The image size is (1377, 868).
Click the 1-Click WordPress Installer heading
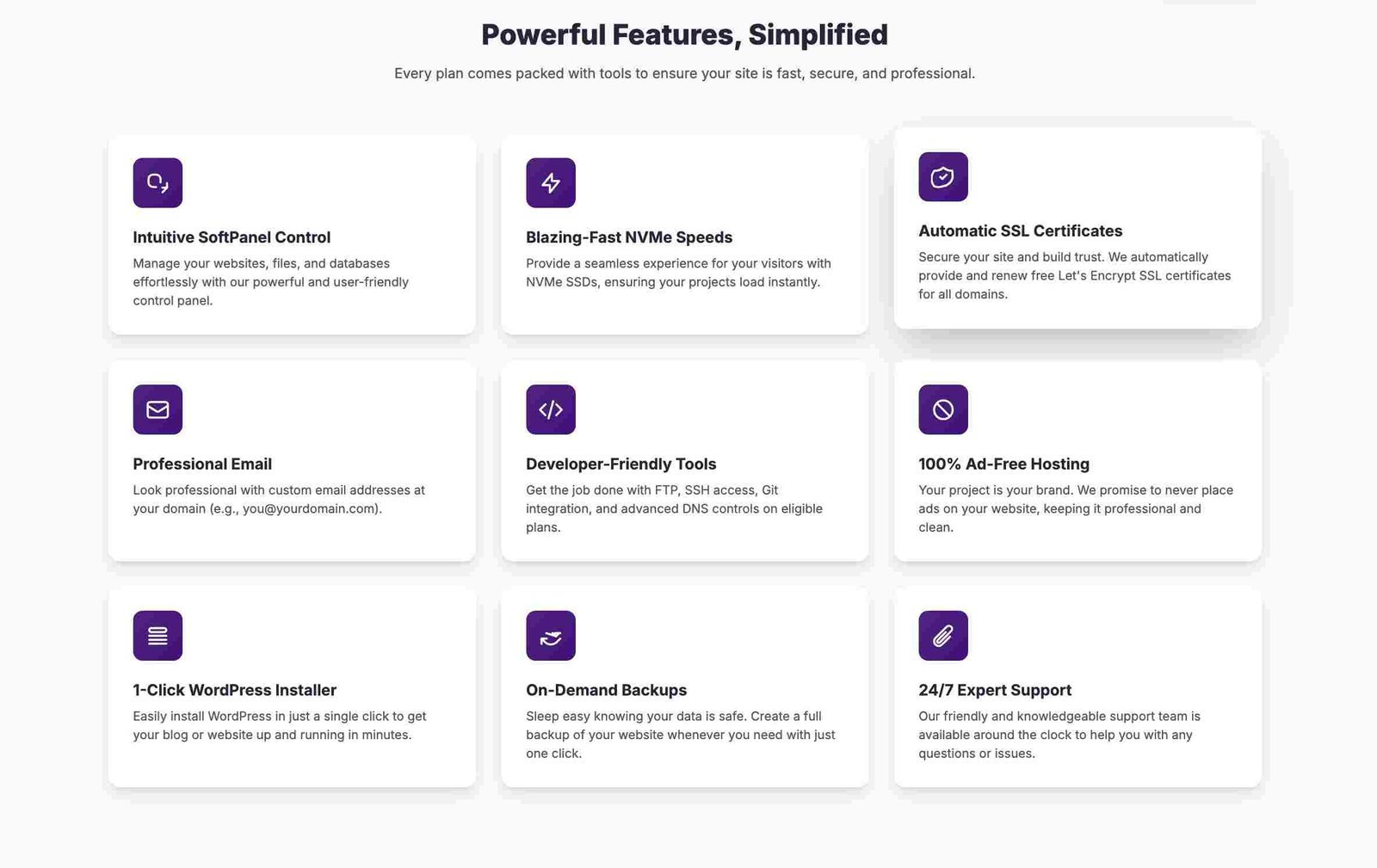[234, 690]
